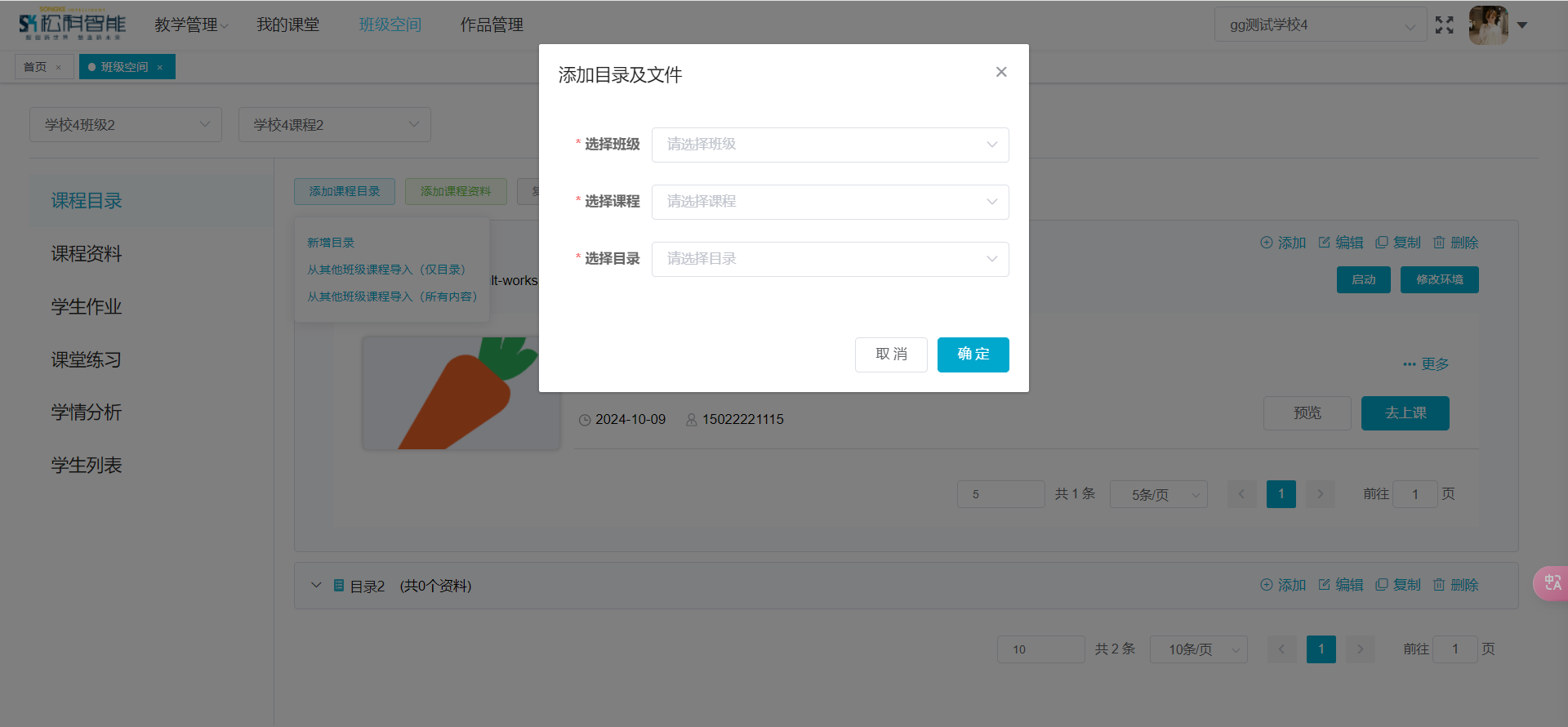The height and width of the screenshot is (727, 1568).
Task: Click the translate floating icon
Action: (x=1552, y=583)
